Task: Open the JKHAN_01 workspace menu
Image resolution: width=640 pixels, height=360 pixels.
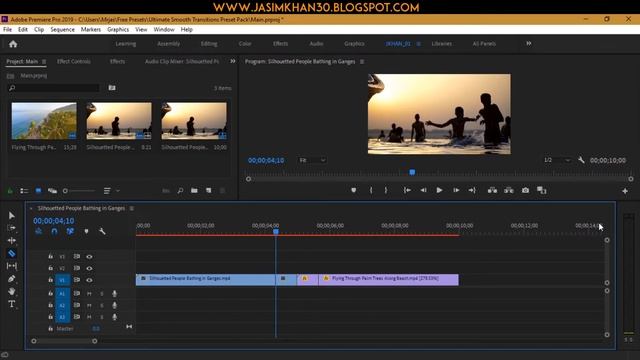Action: 418,44
